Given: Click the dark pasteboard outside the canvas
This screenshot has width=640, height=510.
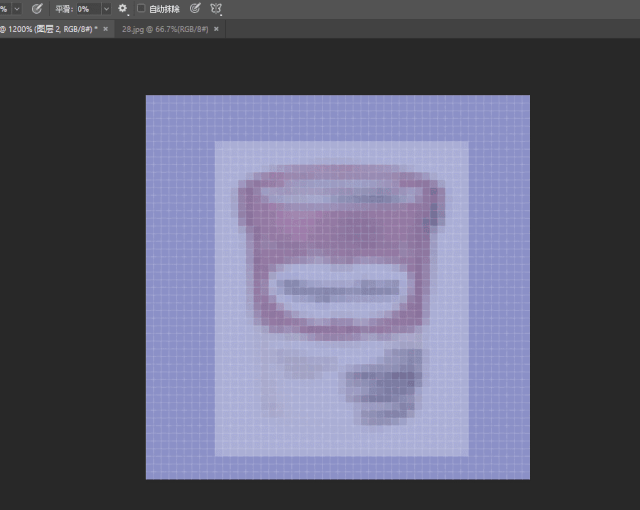Looking at the screenshot, I should click(70, 300).
